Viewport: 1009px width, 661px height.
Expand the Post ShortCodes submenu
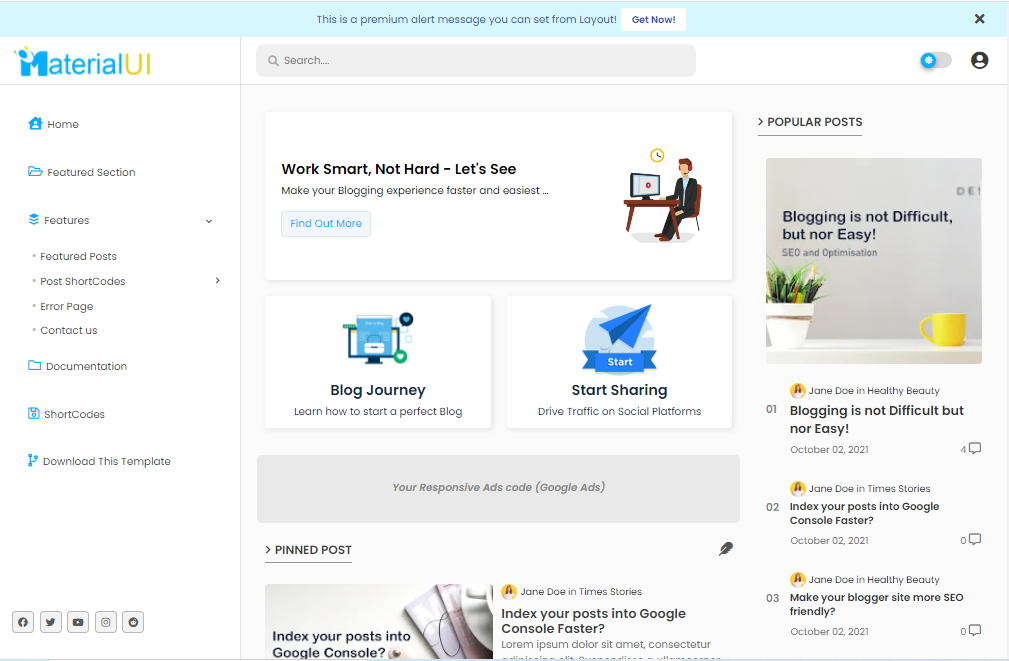(217, 281)
